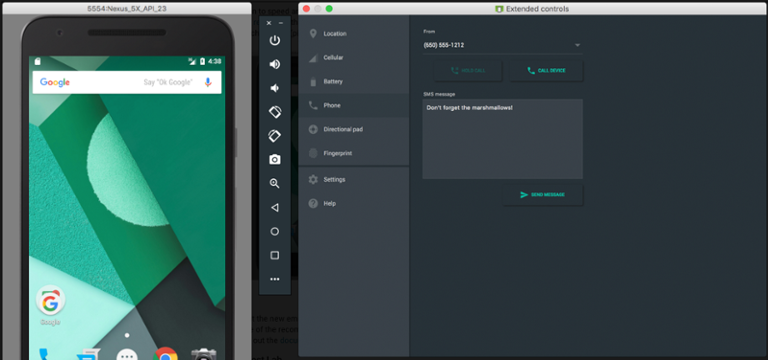Tap the microphone voice search icon
The height and width of the screenshot is (360, 768).
(x=208, y=82)
